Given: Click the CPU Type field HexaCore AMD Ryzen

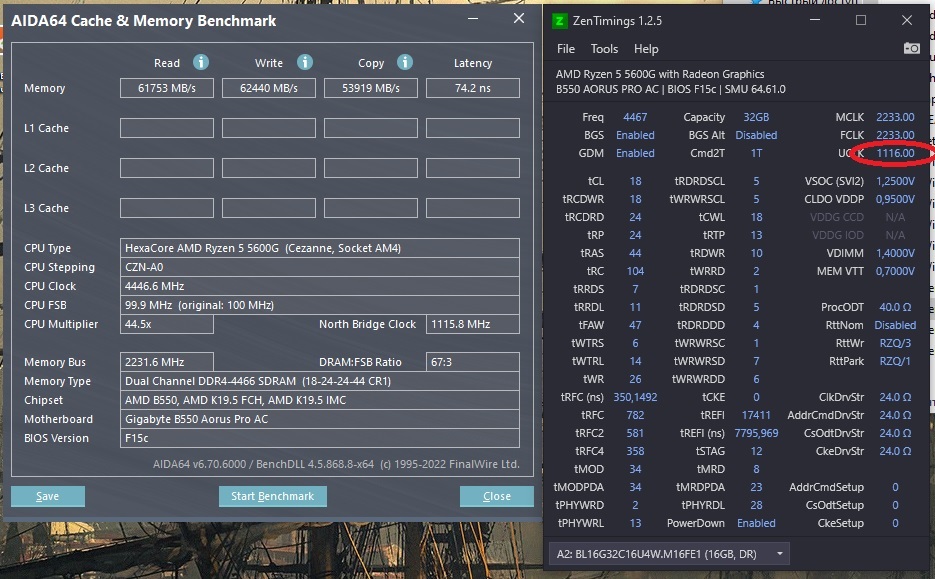Looking at the screenshot, I should coord(320,248).
